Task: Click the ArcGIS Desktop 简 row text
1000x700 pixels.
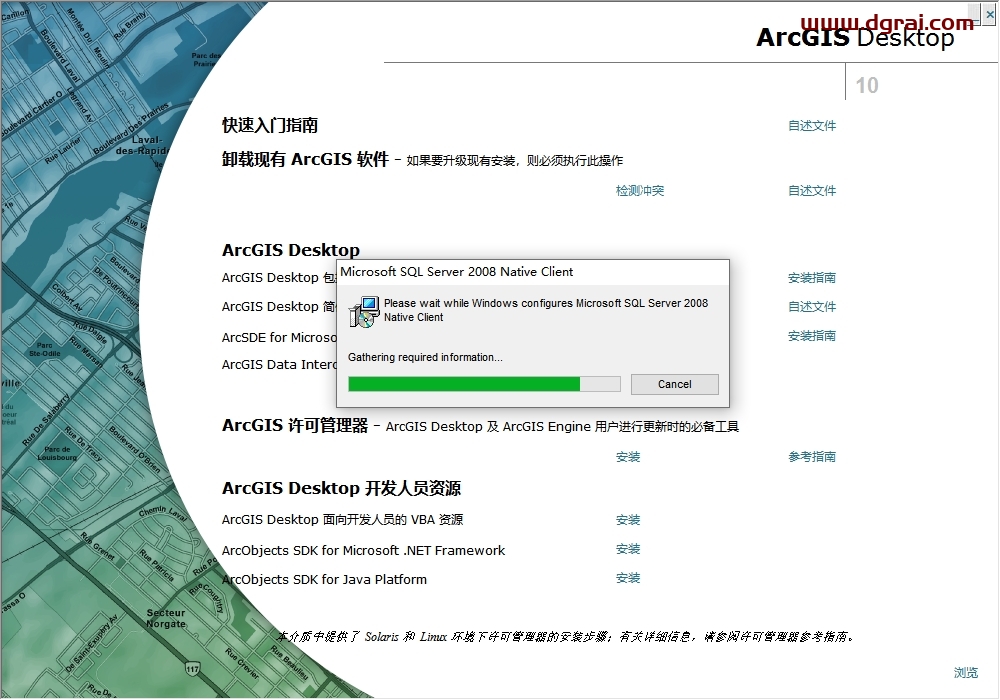Action: coord(279,307)
